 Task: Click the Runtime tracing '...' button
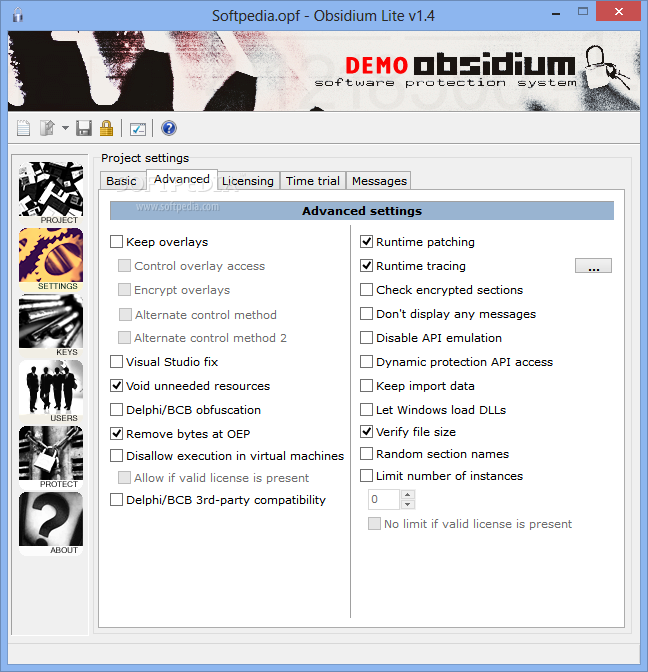click(x=593, y=266)
